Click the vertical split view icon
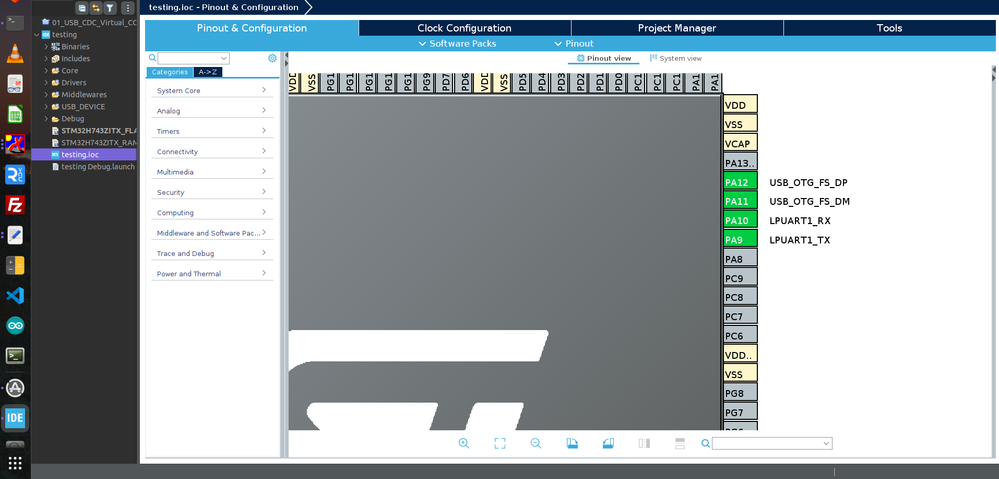The width and height of the screenshot is (999, 479). [x=644, y=443]
